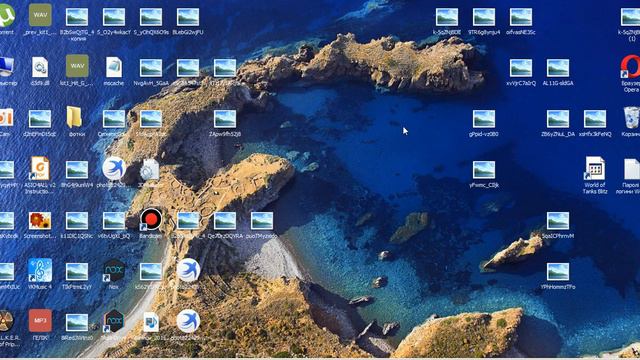Select the _prev_kit1 WAV file

(x=40, y=16)
